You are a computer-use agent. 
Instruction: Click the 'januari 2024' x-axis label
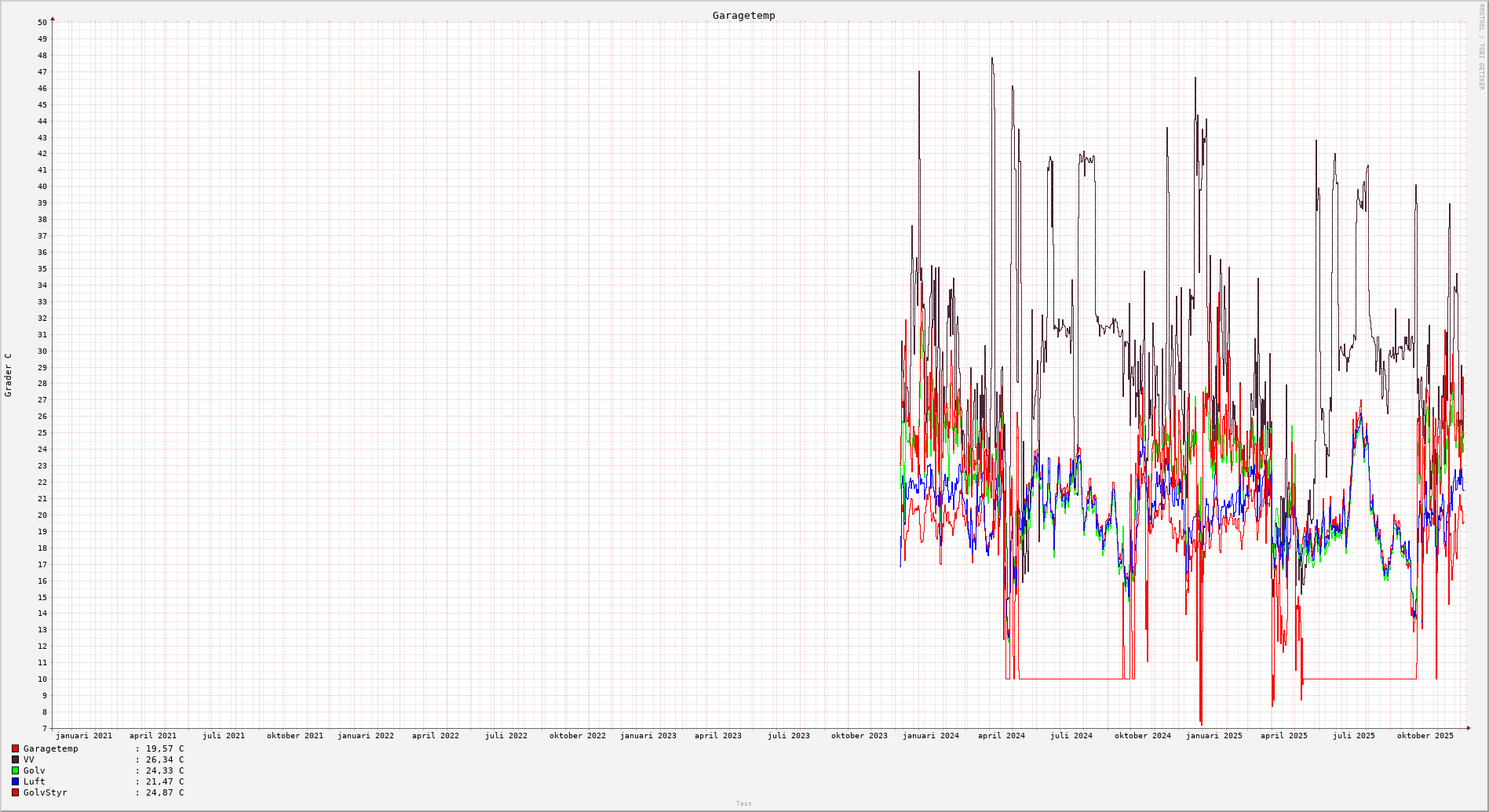point(930,736)
